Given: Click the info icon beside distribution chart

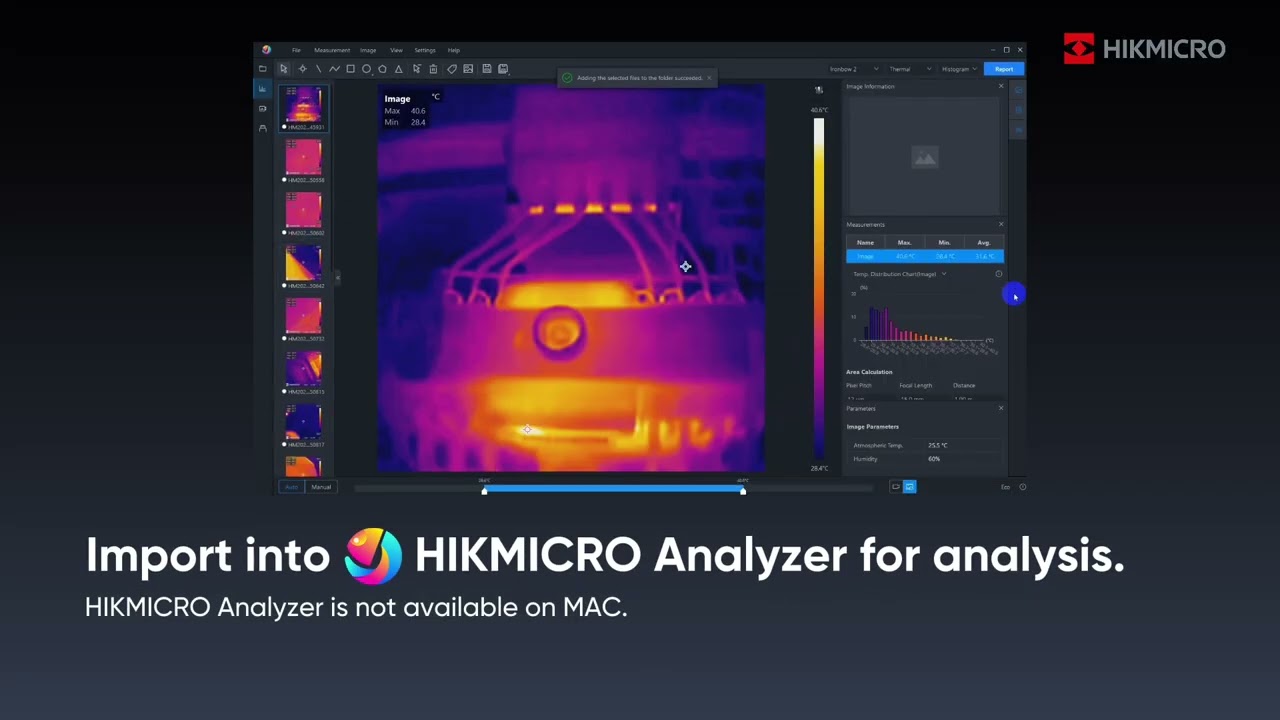Looking at the screenshot, I should point(998,274).
